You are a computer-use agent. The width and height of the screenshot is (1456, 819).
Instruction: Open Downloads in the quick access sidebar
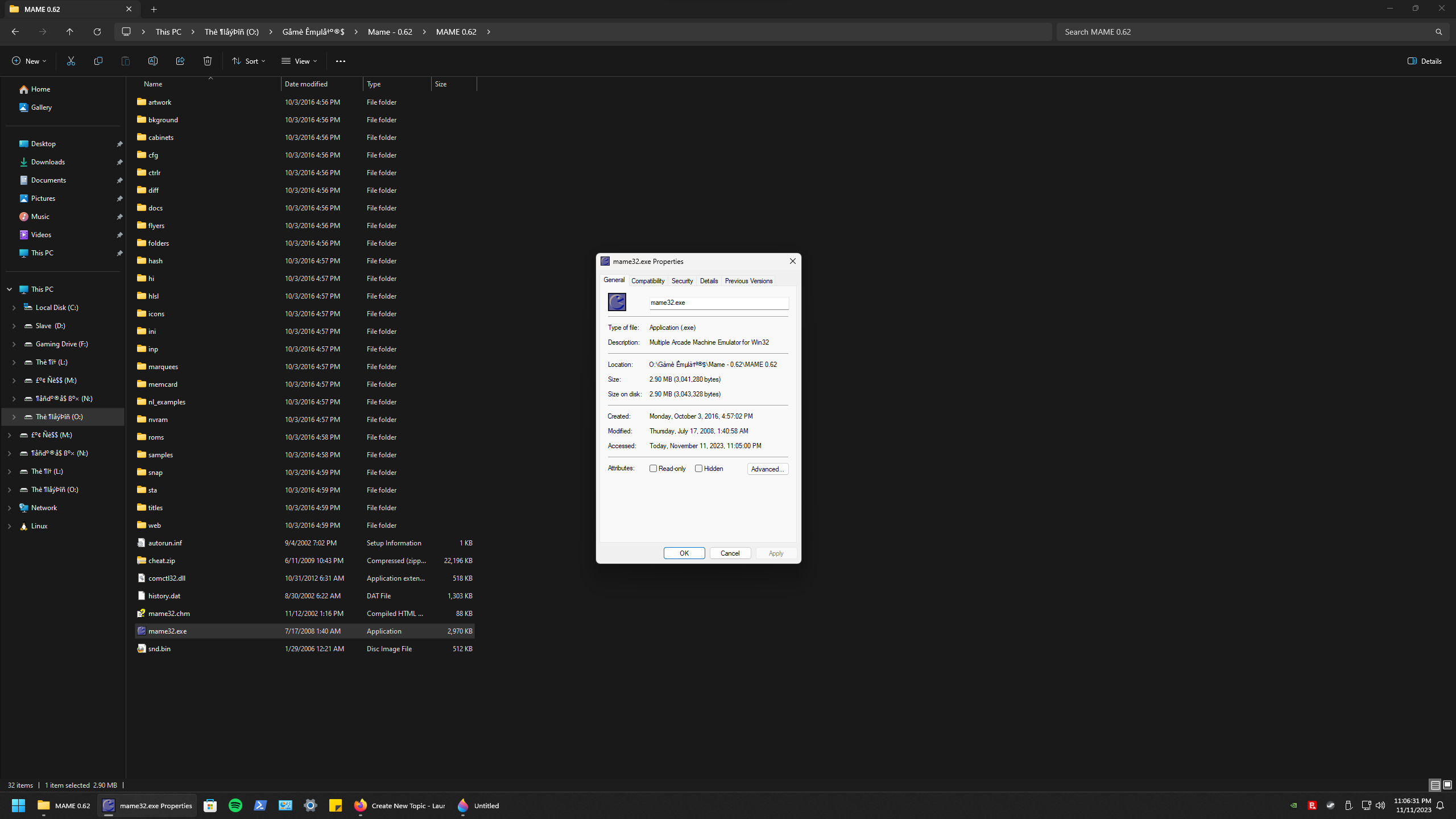[x=48, y=162]
